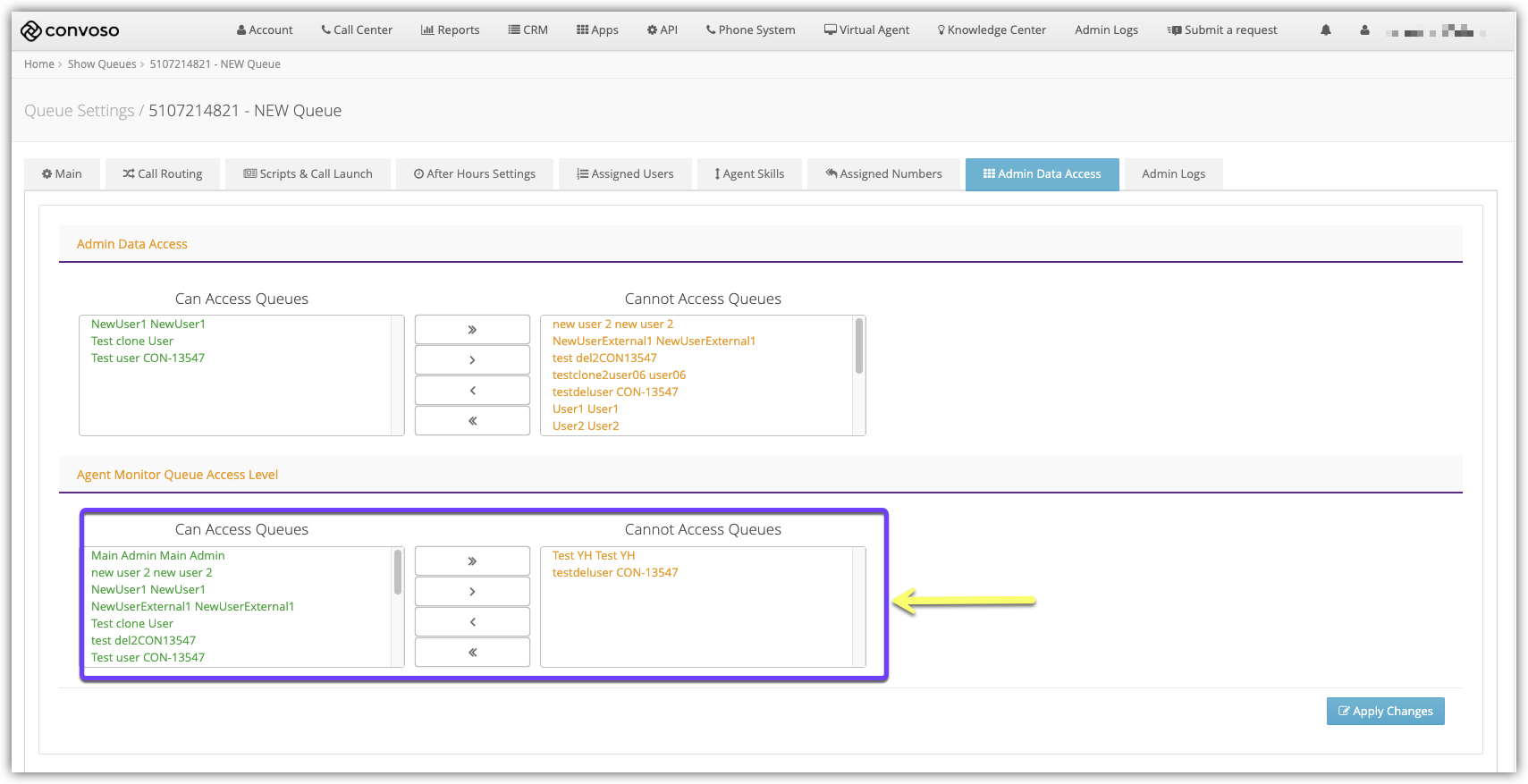Expand the Apps menu
The height and width of the screenshot is (784, 1528).
click(x=597, y=30)
